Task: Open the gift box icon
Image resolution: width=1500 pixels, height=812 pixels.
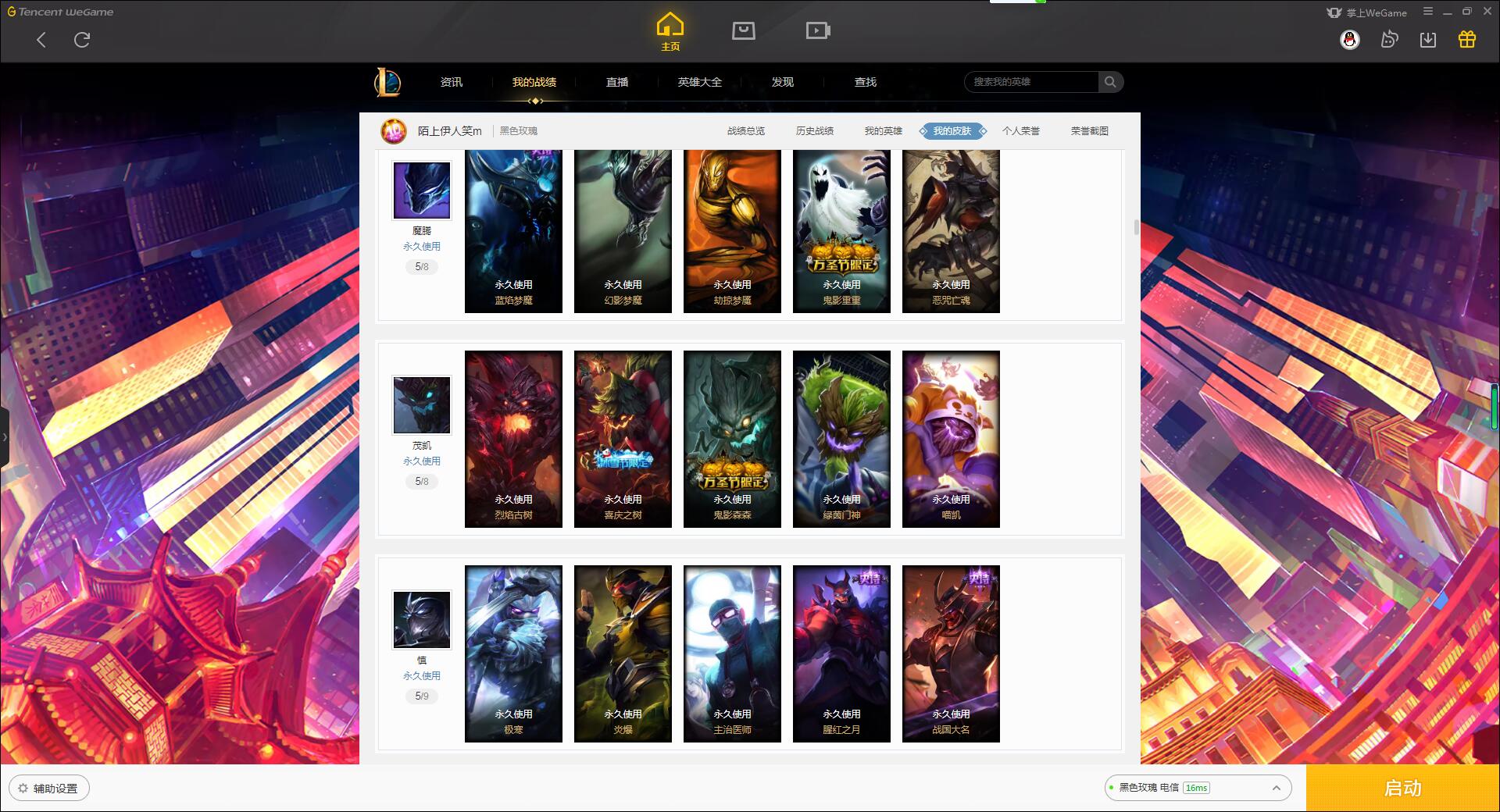Action: [x=1467, y=40]
